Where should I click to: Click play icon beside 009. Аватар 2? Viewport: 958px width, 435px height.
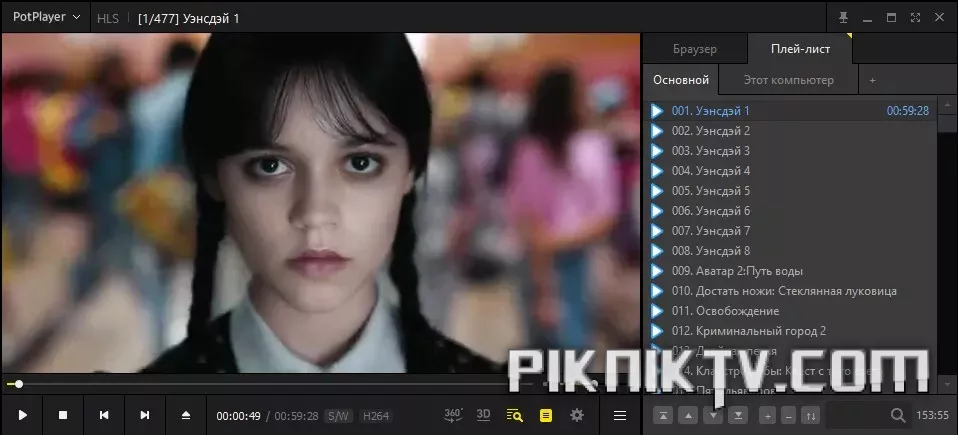(x=657, y=271)
